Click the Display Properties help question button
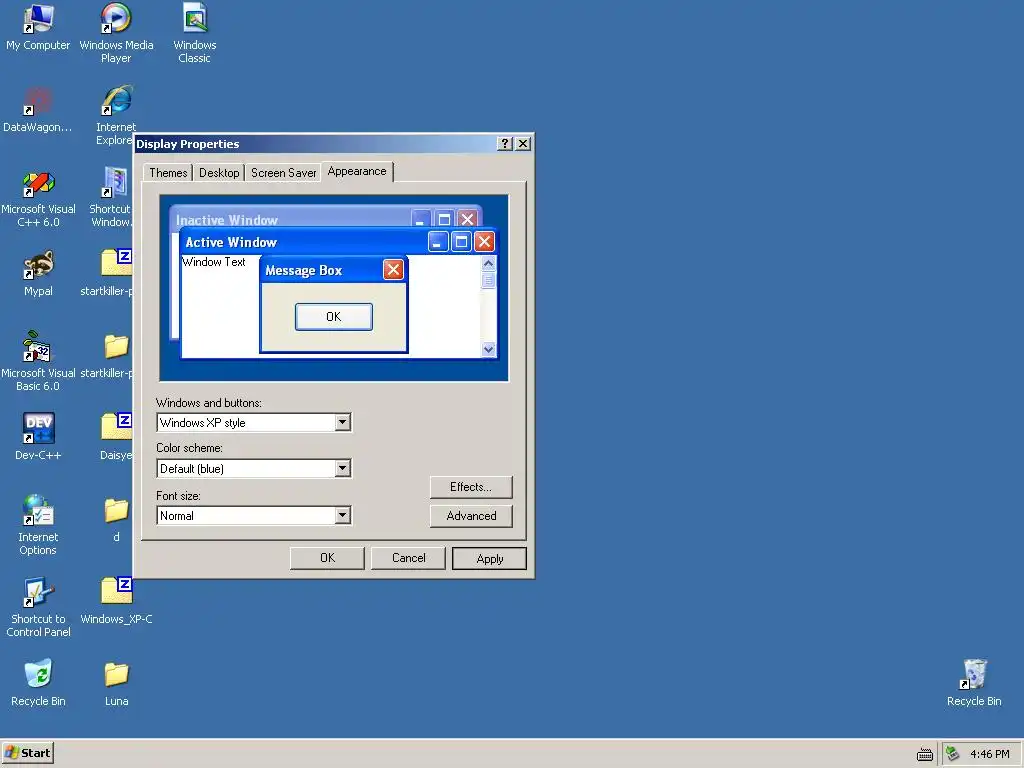Screen dimensions: 1024x768 click(504, 144)
